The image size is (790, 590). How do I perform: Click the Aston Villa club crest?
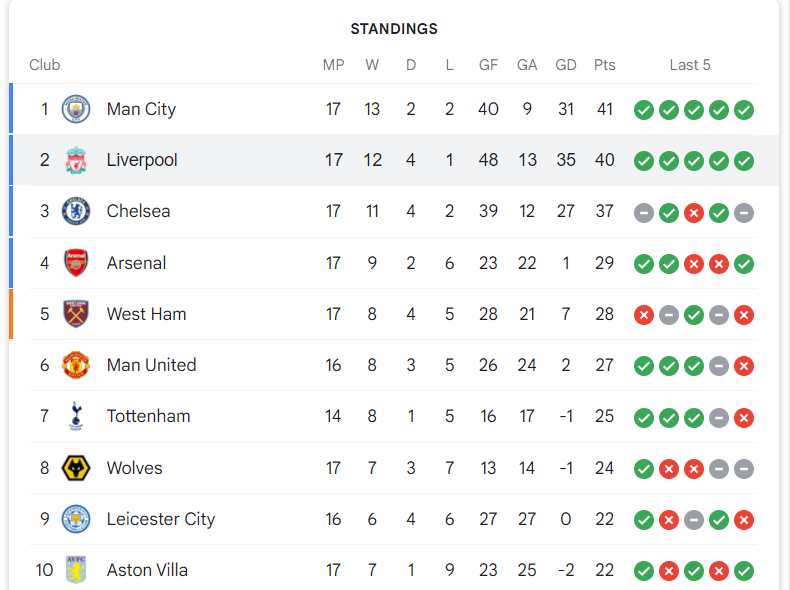pos(76,570)
